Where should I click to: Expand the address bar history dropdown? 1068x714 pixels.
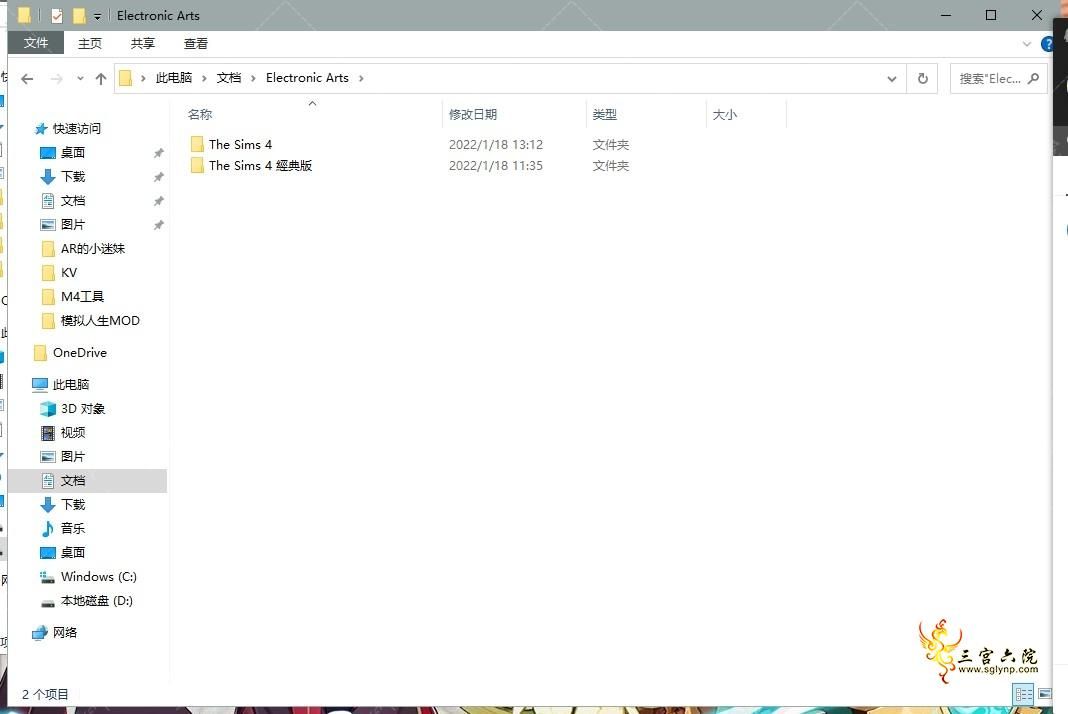tap(892, 79)
